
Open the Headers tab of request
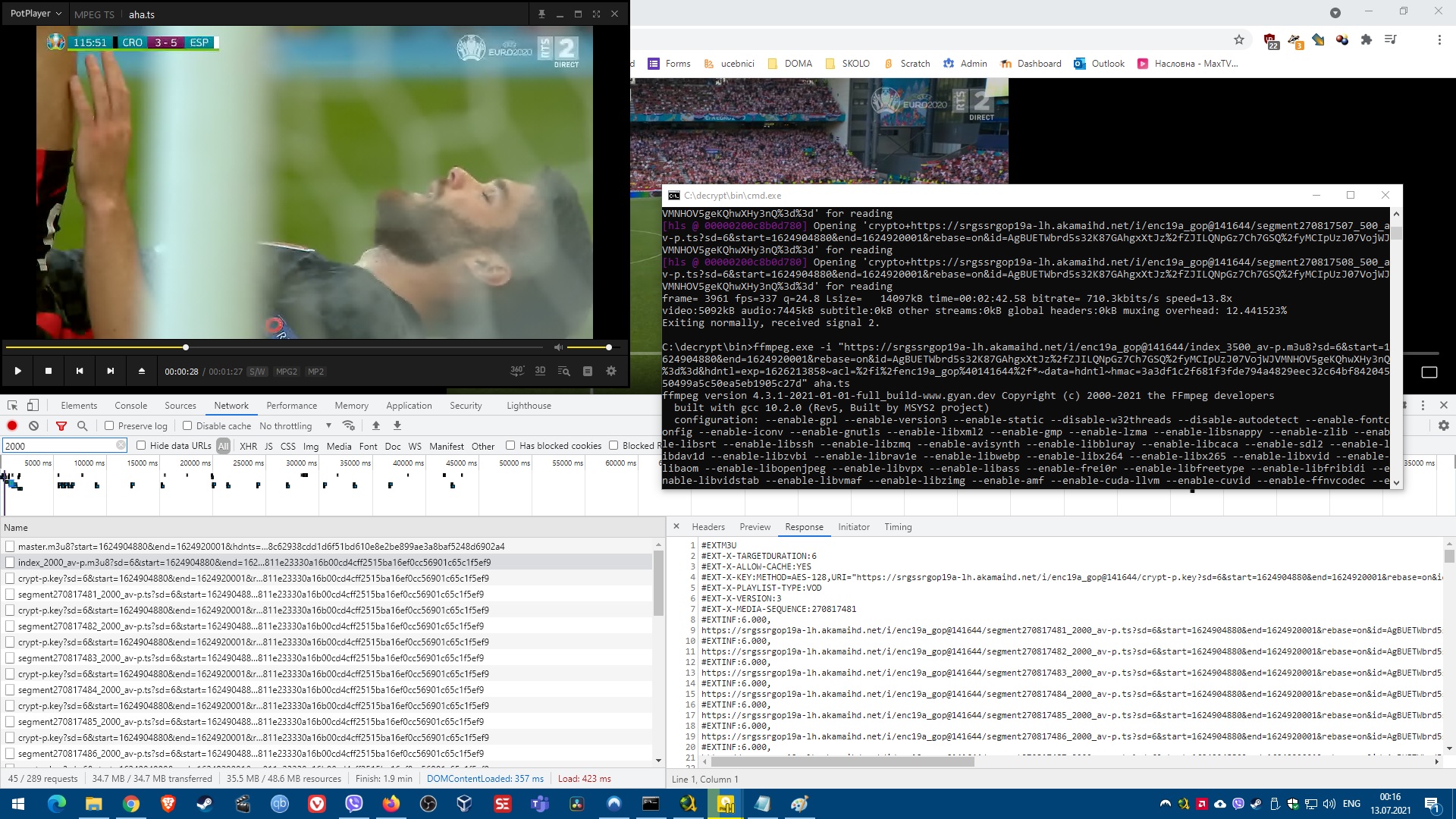pos(708,527)
